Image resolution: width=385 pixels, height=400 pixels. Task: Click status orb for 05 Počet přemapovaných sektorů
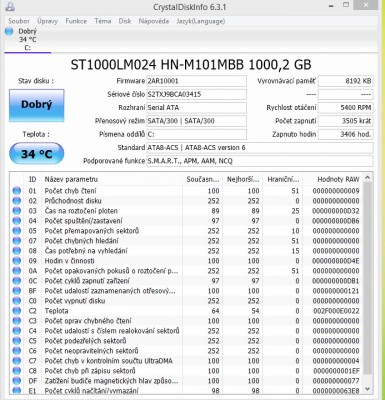[17, 231]
